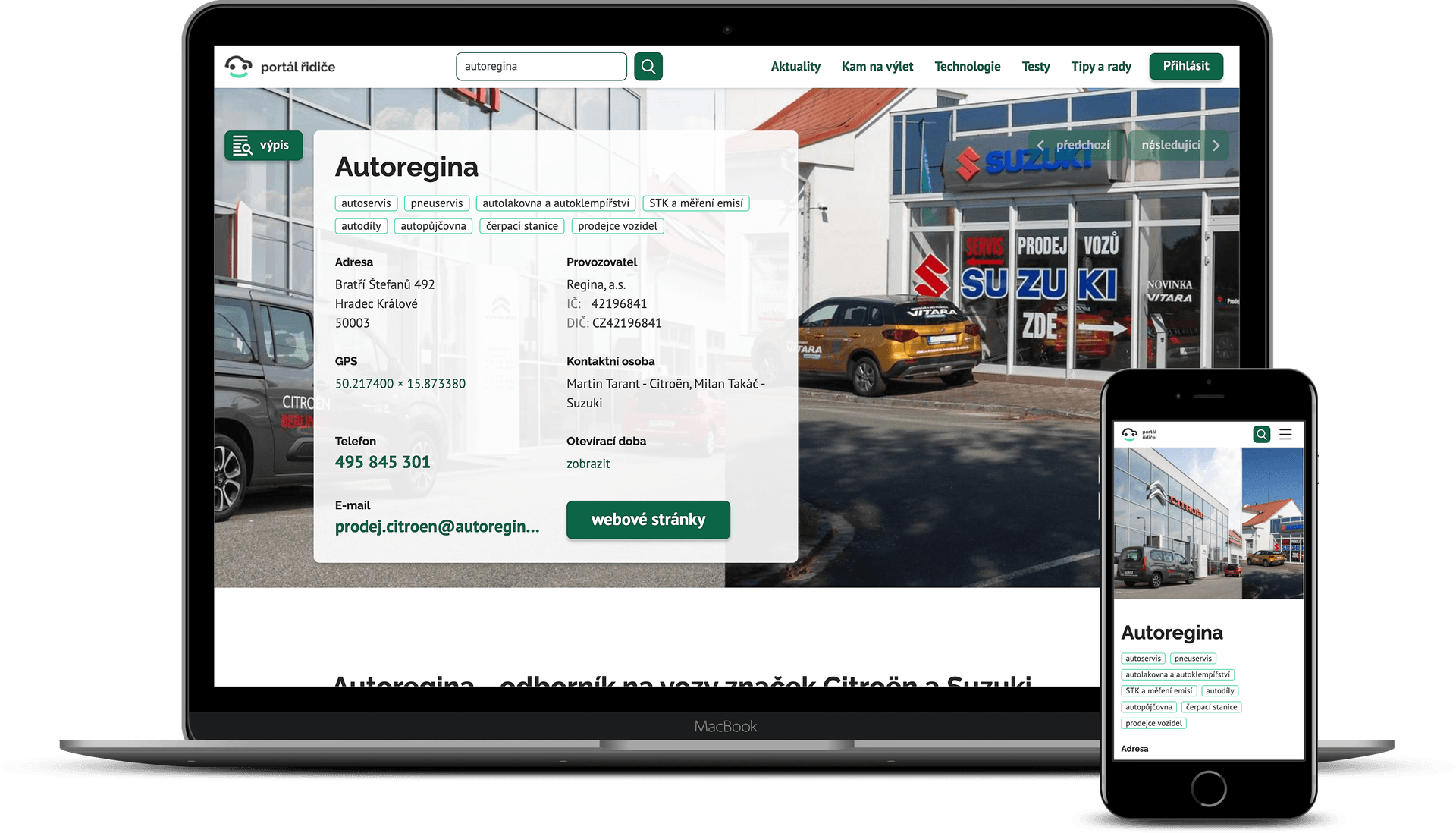Select the STK a měření emisí tag on phone
Screen dimensions: 1456x833
click(x=1159, y=691)
